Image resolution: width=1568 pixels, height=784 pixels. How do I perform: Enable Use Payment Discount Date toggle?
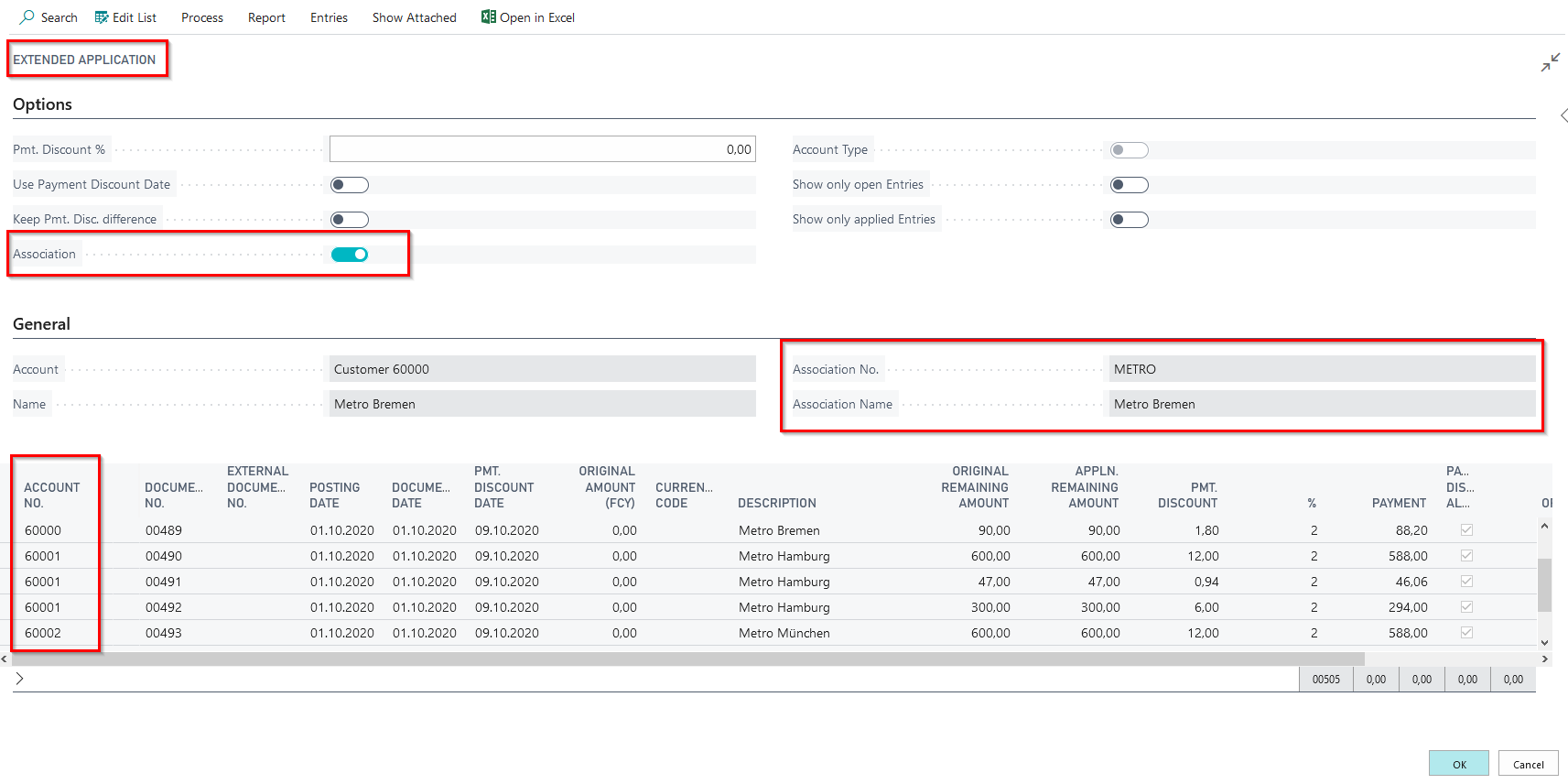pyautogui.click(x=350, y=185)
